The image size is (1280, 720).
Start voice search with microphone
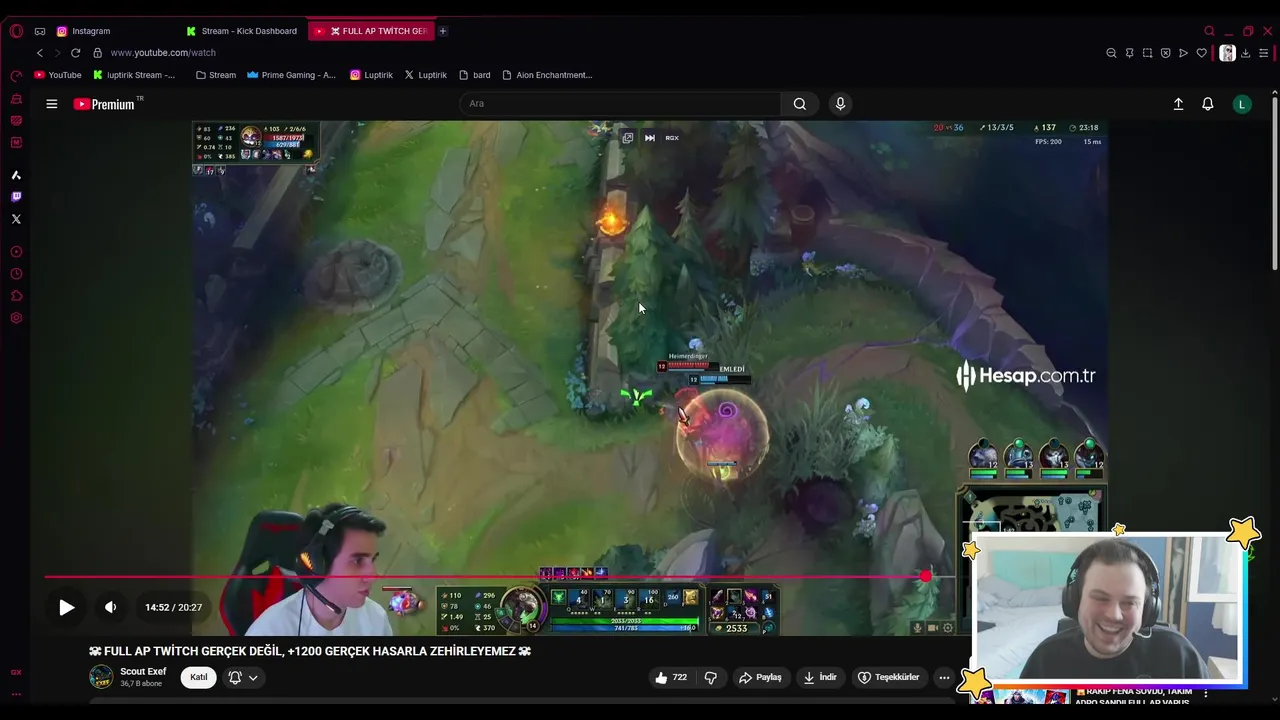click(840, 104)
